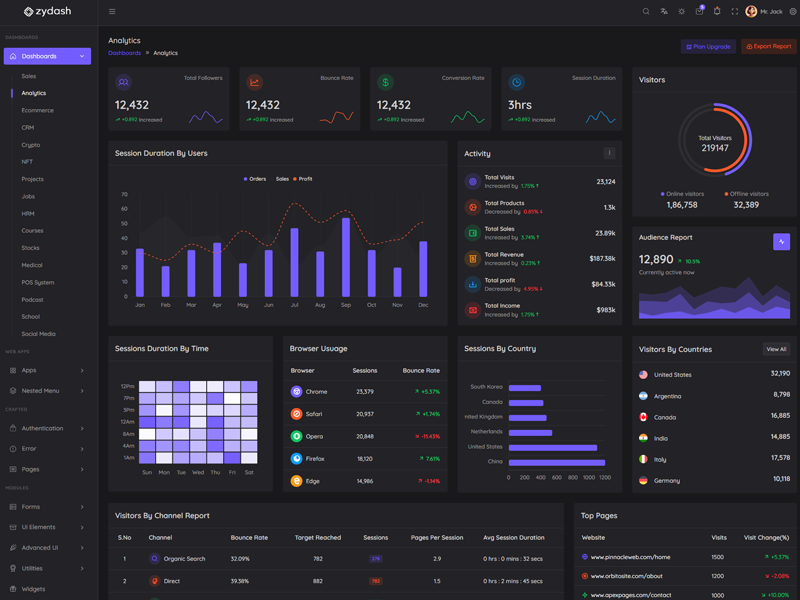Select Ecommerce in the sidebar
This screenshot has height=600, width=800.
38,110
